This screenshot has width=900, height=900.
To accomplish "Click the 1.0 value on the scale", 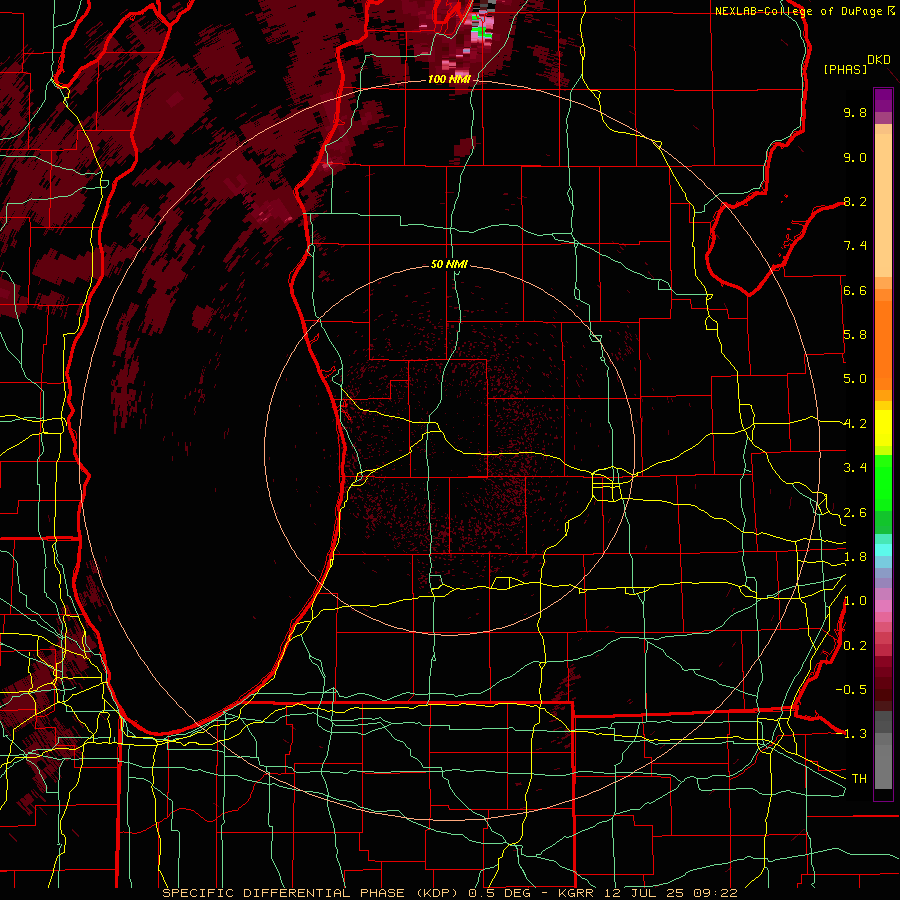I will click(855, 601).
